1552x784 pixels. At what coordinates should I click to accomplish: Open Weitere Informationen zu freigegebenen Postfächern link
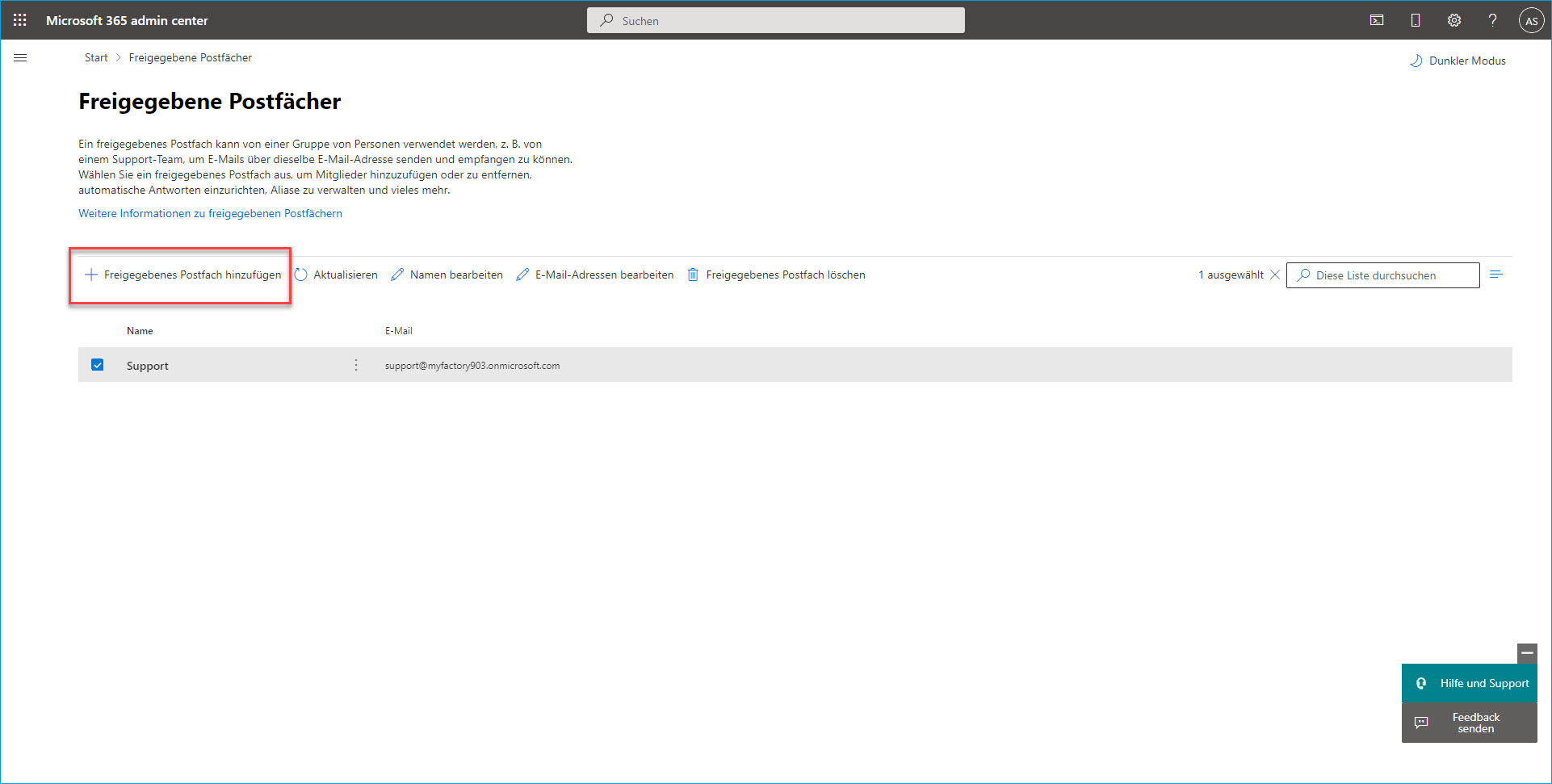(210, 213)
